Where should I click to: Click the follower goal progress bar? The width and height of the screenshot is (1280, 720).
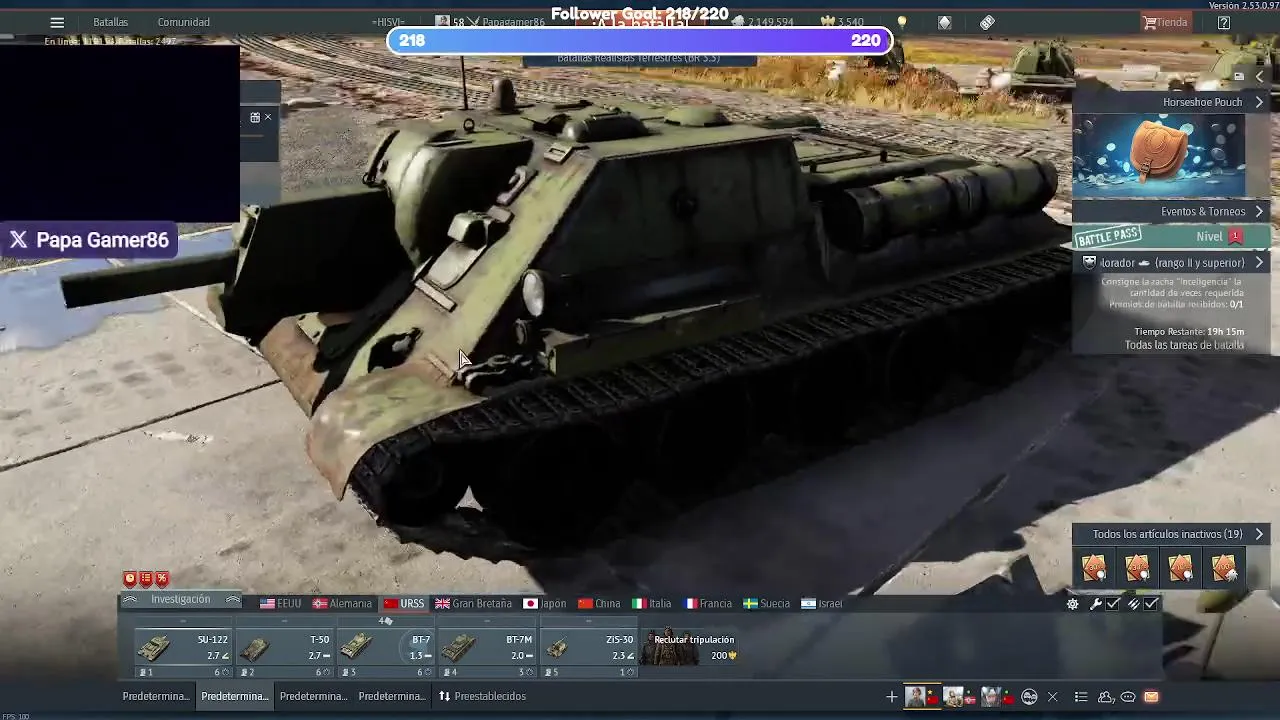[x=639, y=40]
